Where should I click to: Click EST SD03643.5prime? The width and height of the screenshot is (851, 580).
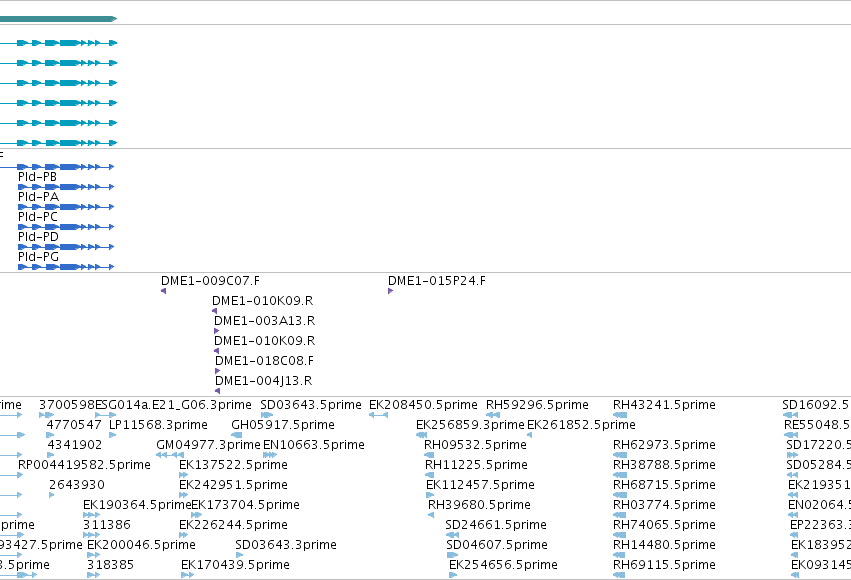pyautogui.click(x=311, y=405)
